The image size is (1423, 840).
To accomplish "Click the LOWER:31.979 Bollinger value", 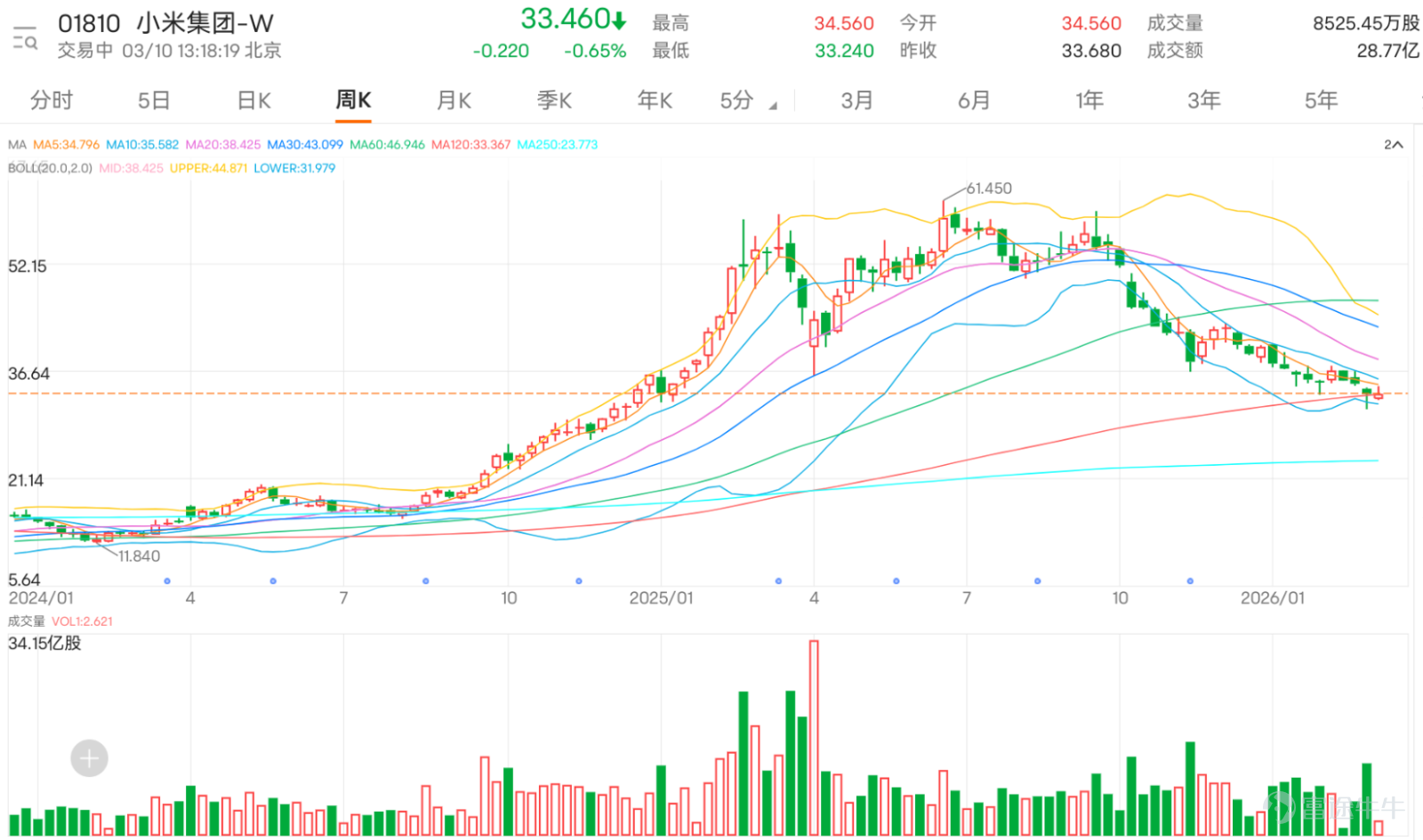I will [x=294, y=168].
